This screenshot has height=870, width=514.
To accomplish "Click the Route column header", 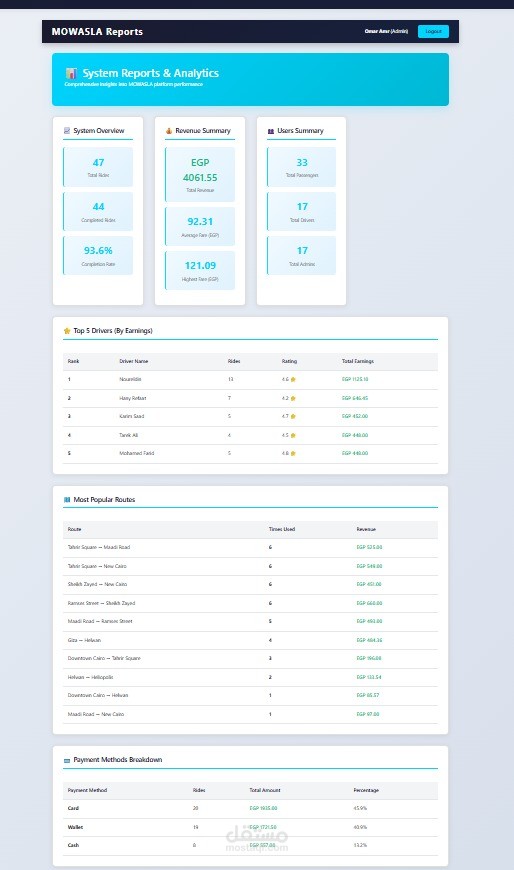I will tap(74, 529).
